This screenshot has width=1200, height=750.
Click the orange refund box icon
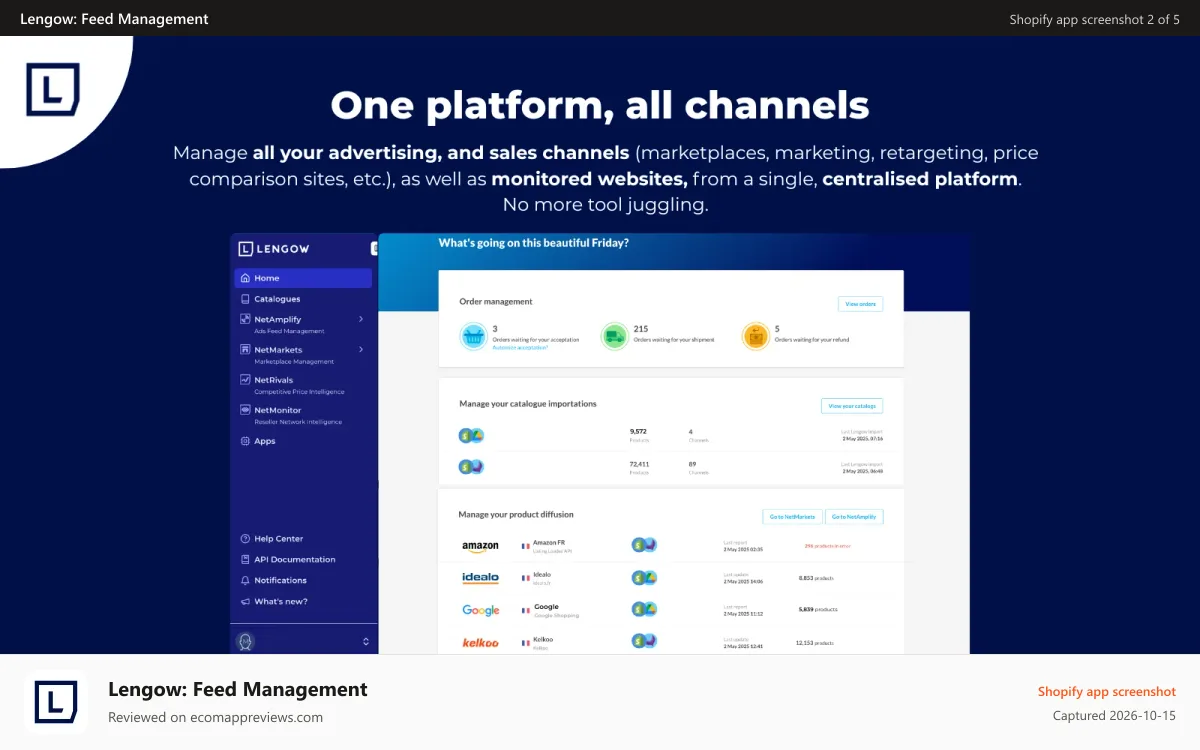pos(755,336)
